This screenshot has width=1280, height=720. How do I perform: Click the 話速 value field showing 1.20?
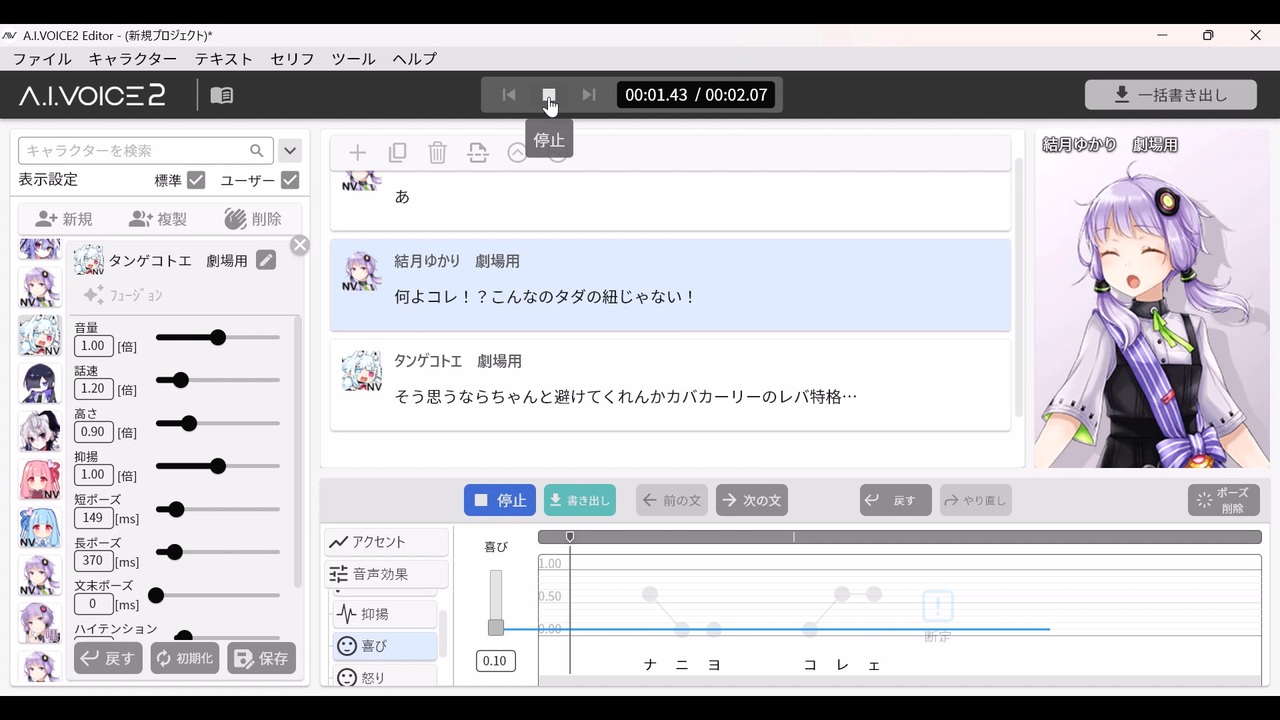click(x=93, y=389)
